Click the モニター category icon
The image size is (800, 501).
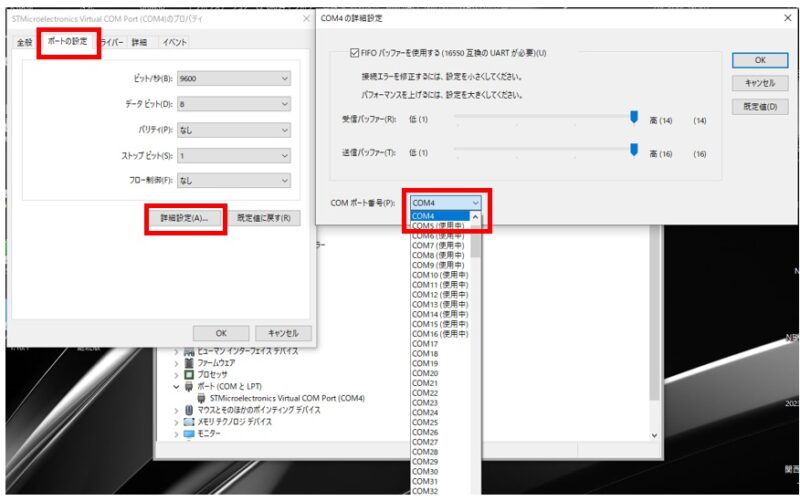pos(189,434)
